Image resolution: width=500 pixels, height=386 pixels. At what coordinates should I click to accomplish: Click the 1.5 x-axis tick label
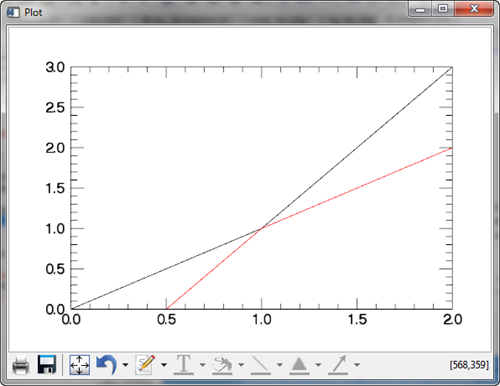[357, 320]
